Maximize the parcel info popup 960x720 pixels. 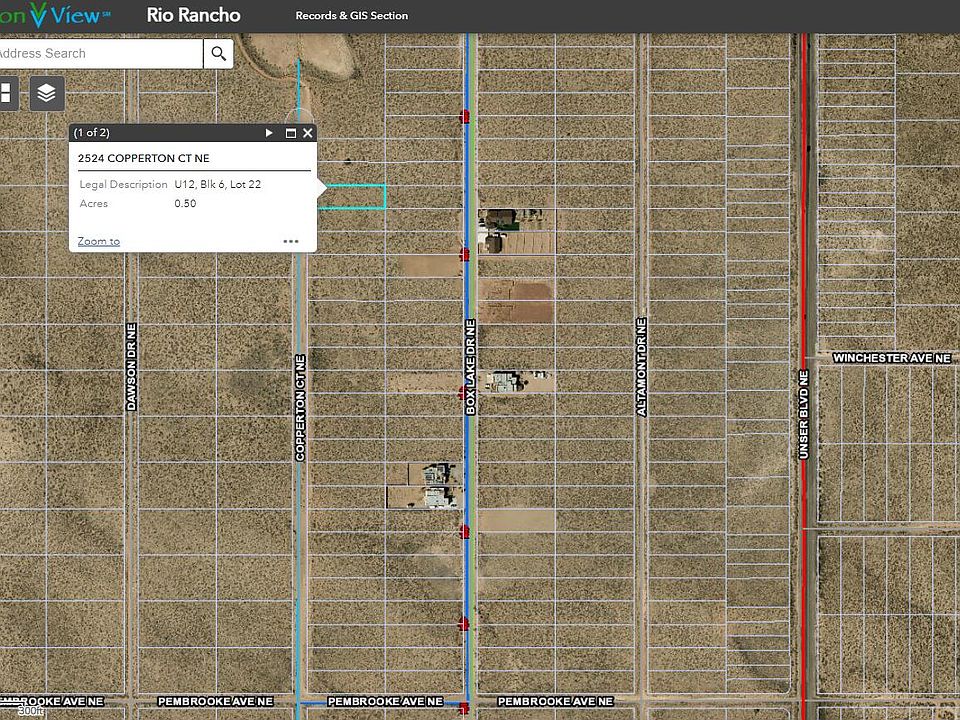coord(291,133)
